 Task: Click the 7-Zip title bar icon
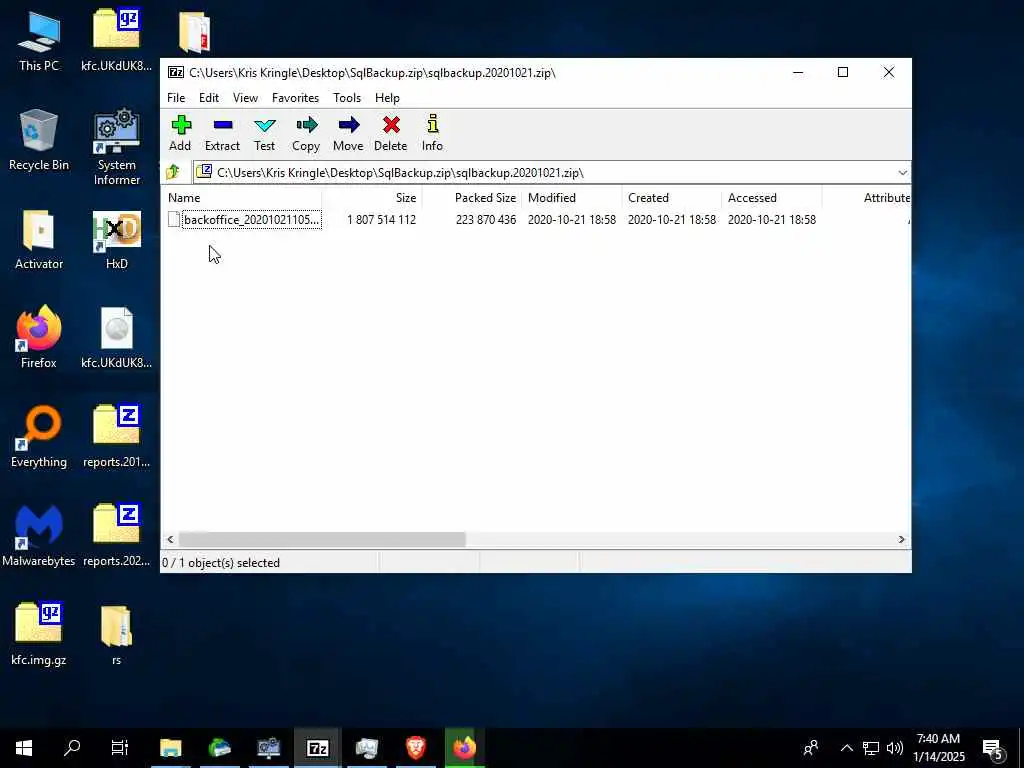tap(175, 72)
